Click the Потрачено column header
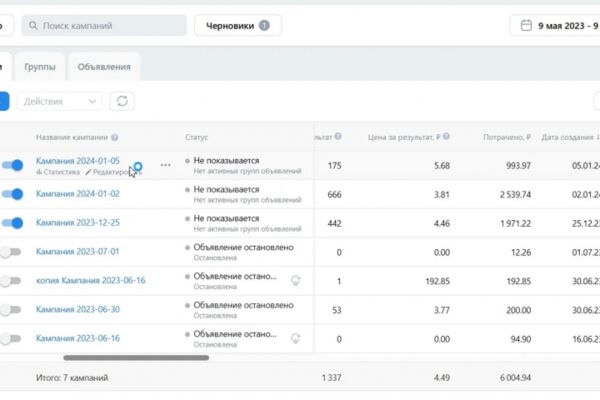600x400 pixels. [x=507, y=137]
